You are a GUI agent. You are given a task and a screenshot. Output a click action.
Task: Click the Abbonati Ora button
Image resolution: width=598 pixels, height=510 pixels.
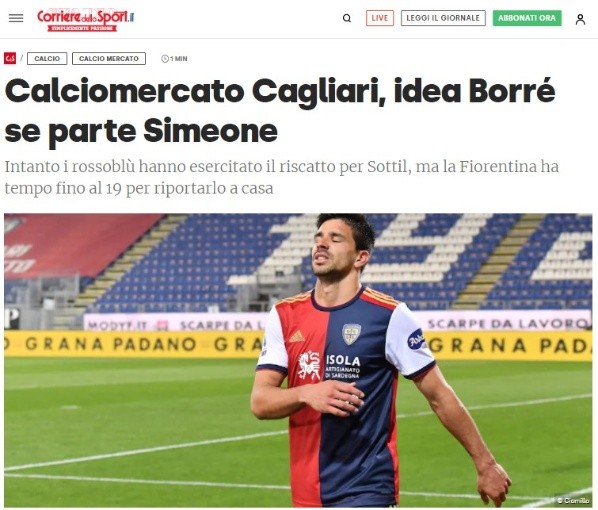point(527,18)
